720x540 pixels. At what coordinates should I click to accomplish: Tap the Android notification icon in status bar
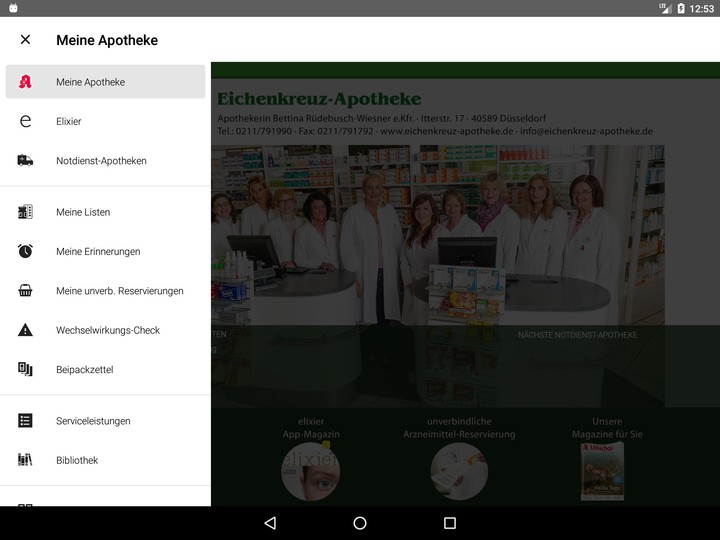(x=13, y=8)
